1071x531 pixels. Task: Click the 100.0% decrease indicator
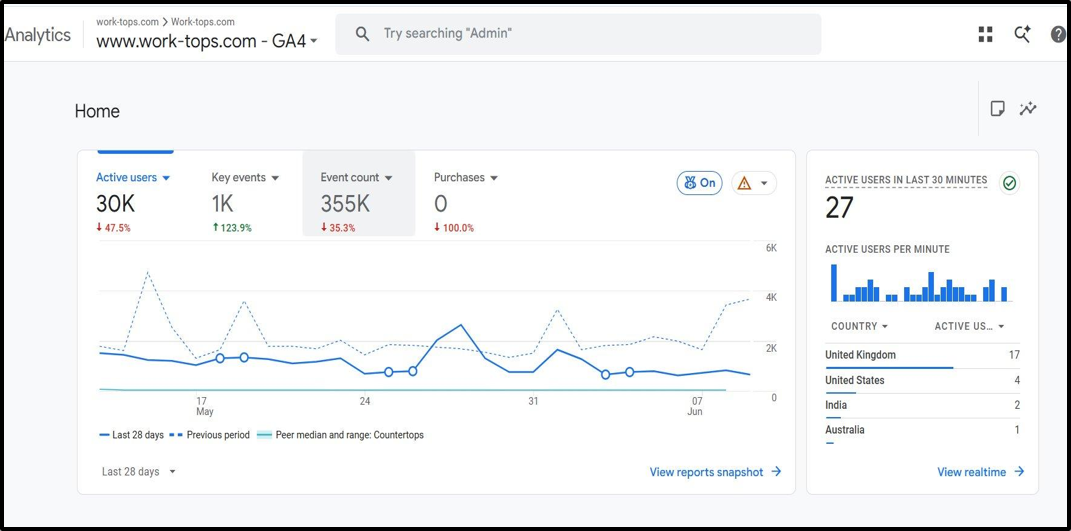pyautogui.click(x=454, y=228)
